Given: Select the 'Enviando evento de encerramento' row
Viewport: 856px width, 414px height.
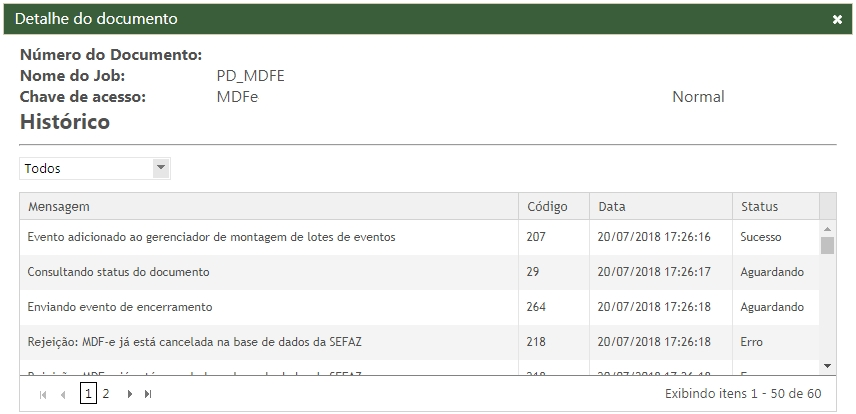Looking at the screenshot, I should tap(120, 307).
